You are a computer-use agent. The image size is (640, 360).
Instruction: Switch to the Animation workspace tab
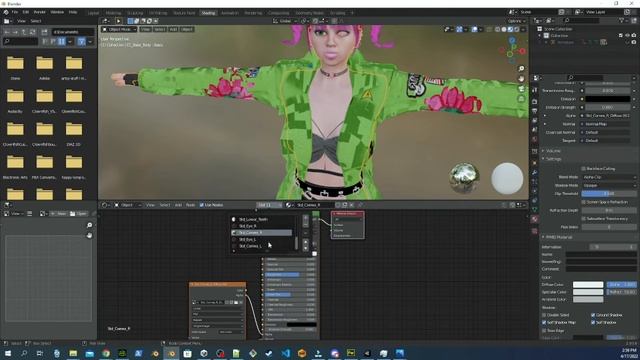(x=229, y=13)
